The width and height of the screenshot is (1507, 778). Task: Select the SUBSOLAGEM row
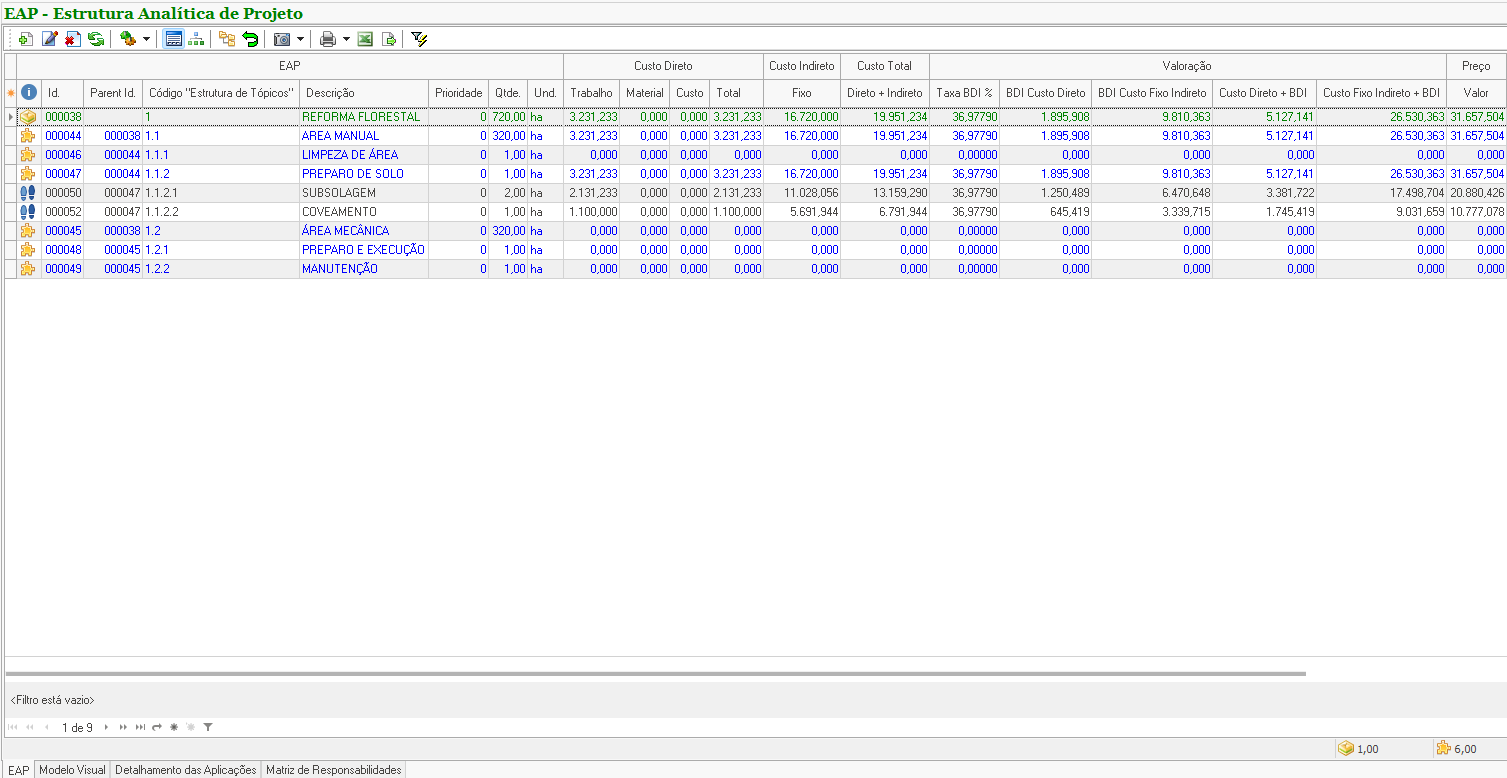coord(340,193)
